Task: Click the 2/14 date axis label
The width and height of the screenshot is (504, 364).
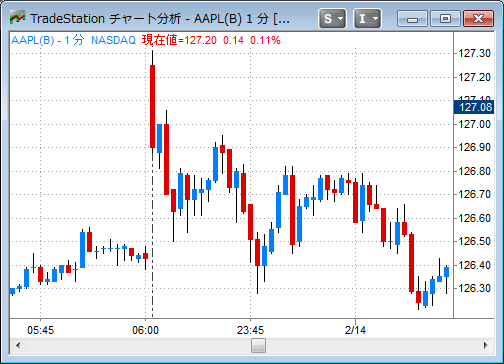Action: click(x=355, y=331)
